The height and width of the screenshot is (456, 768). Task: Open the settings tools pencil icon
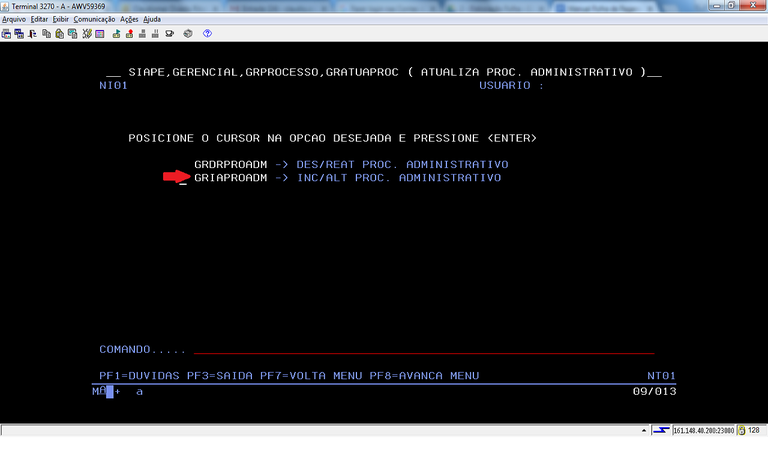click(87, 34)
